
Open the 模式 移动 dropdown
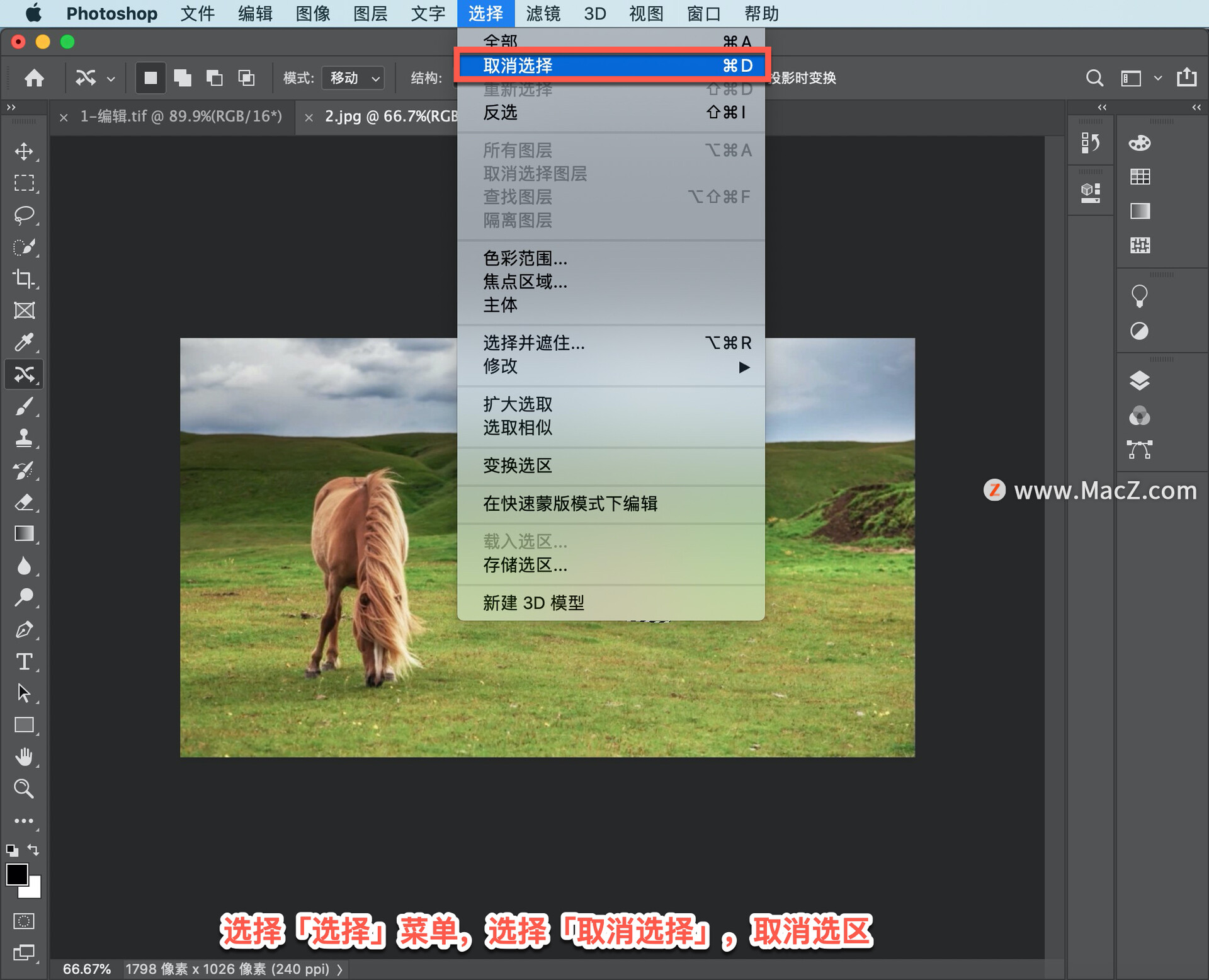coord(353,78)
